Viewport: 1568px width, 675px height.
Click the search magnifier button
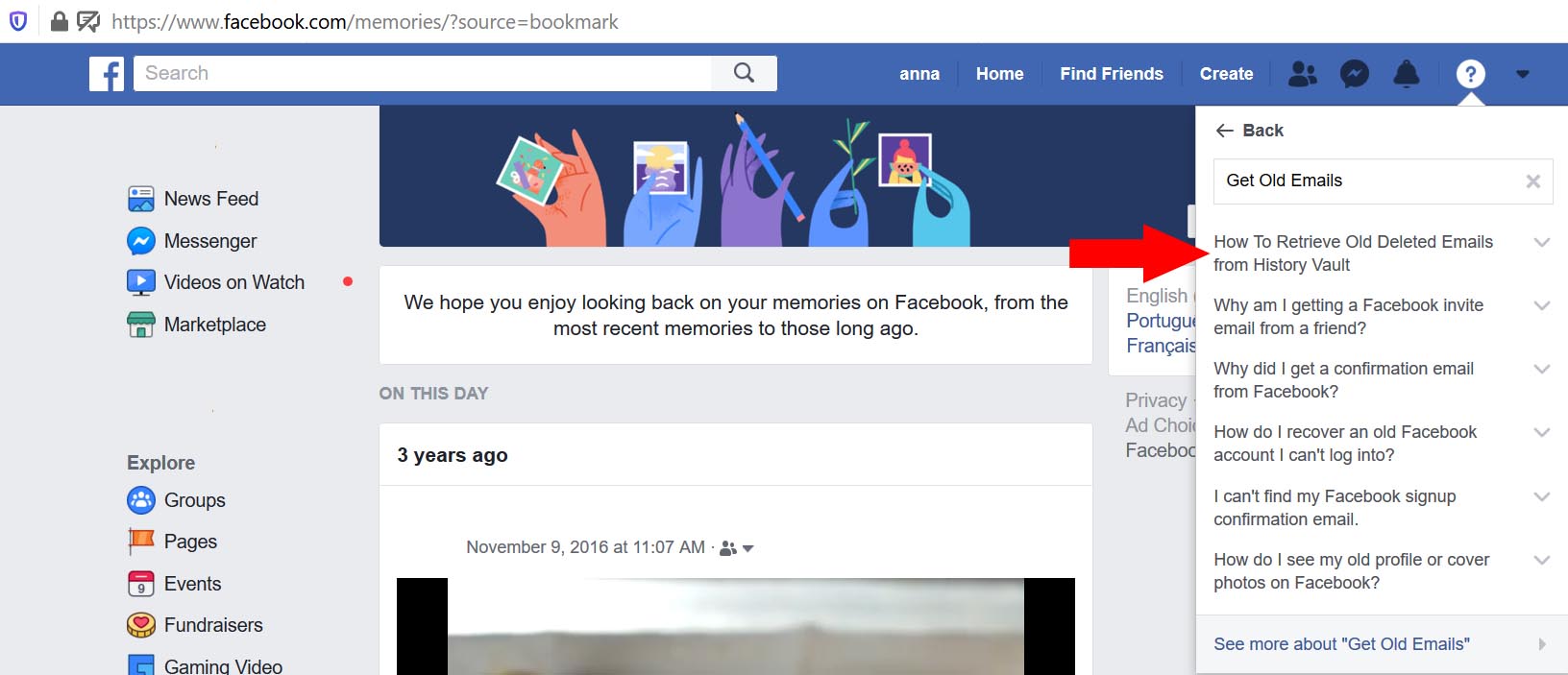point(744,73)
